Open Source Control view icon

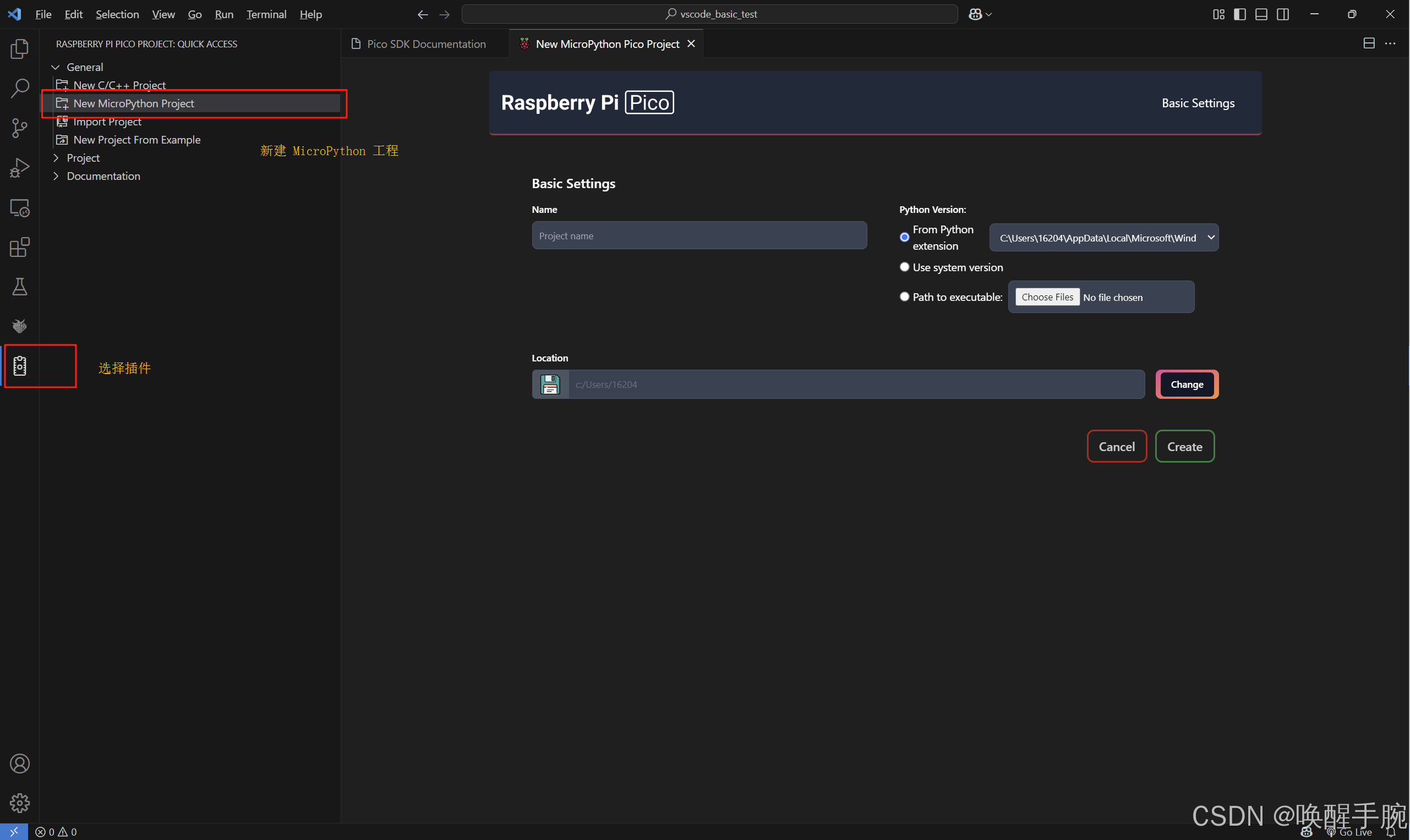[x=19, y=128]
